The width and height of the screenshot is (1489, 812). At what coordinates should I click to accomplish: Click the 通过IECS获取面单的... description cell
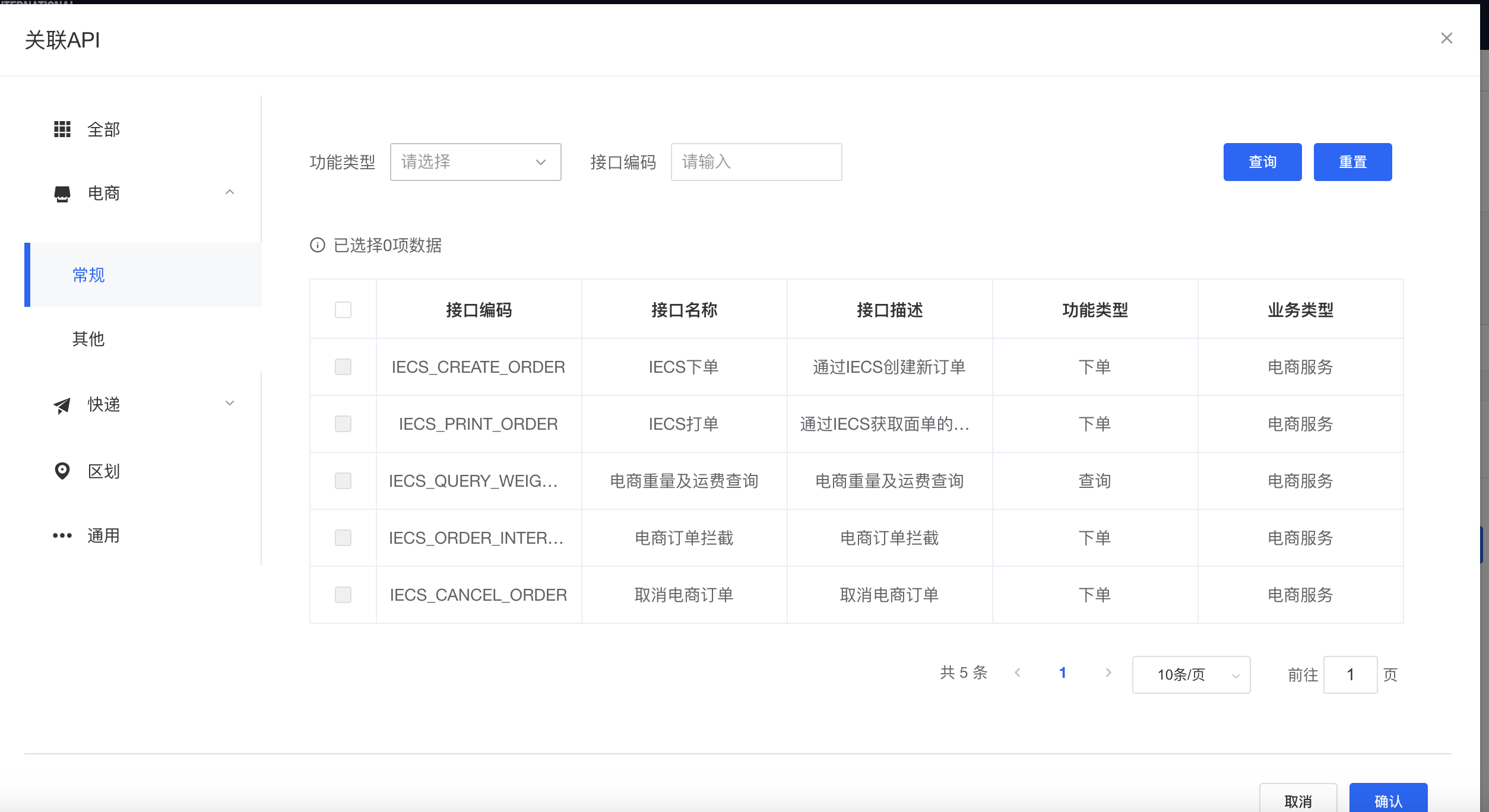click(x=889, y=424)
